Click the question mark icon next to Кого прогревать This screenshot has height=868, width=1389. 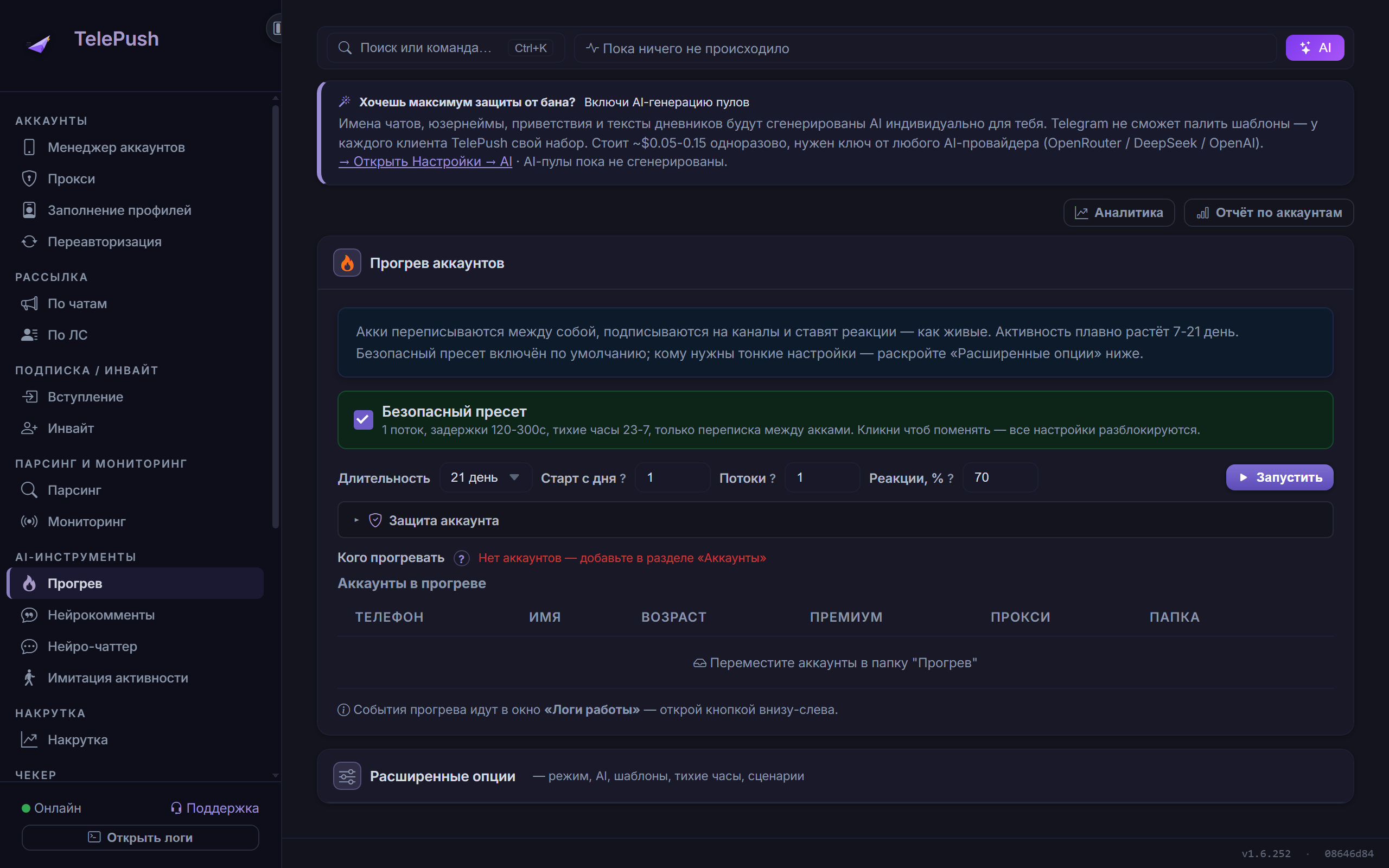point(462,558)
